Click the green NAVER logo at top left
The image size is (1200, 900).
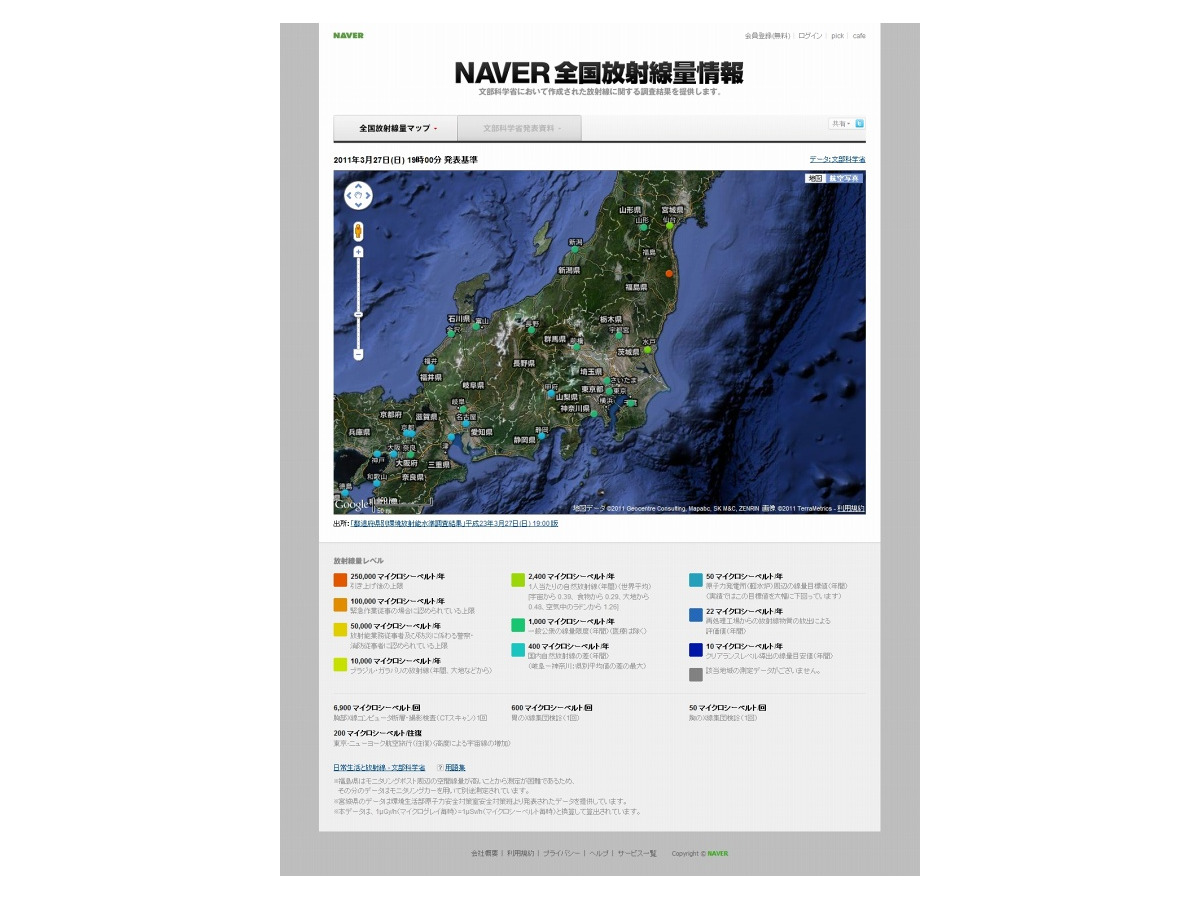click(348, 35)
